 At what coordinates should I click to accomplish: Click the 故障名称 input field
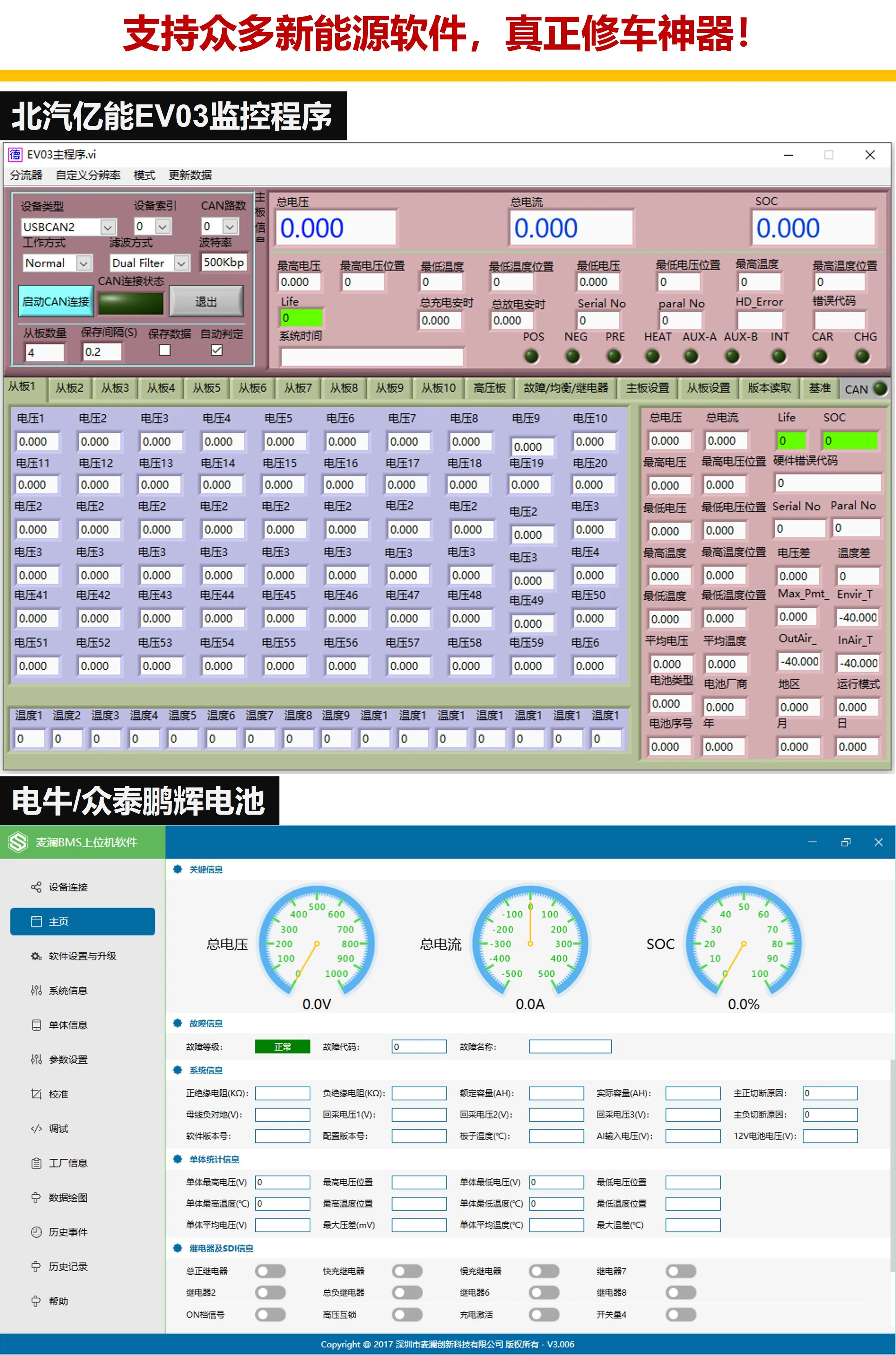[x=570, y=1046]
